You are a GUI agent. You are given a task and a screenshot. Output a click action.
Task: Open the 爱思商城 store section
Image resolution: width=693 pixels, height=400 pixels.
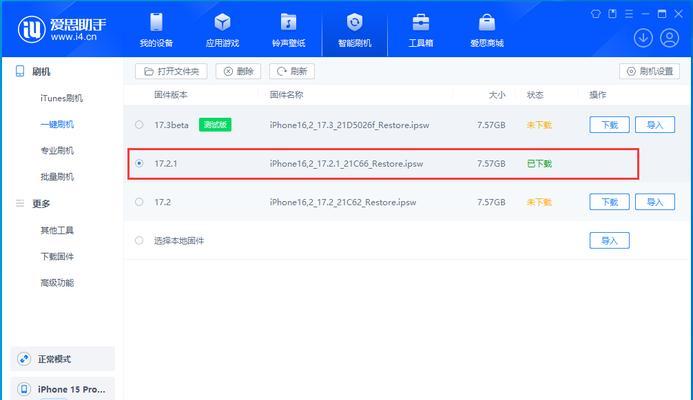click(x=487, y=30)
